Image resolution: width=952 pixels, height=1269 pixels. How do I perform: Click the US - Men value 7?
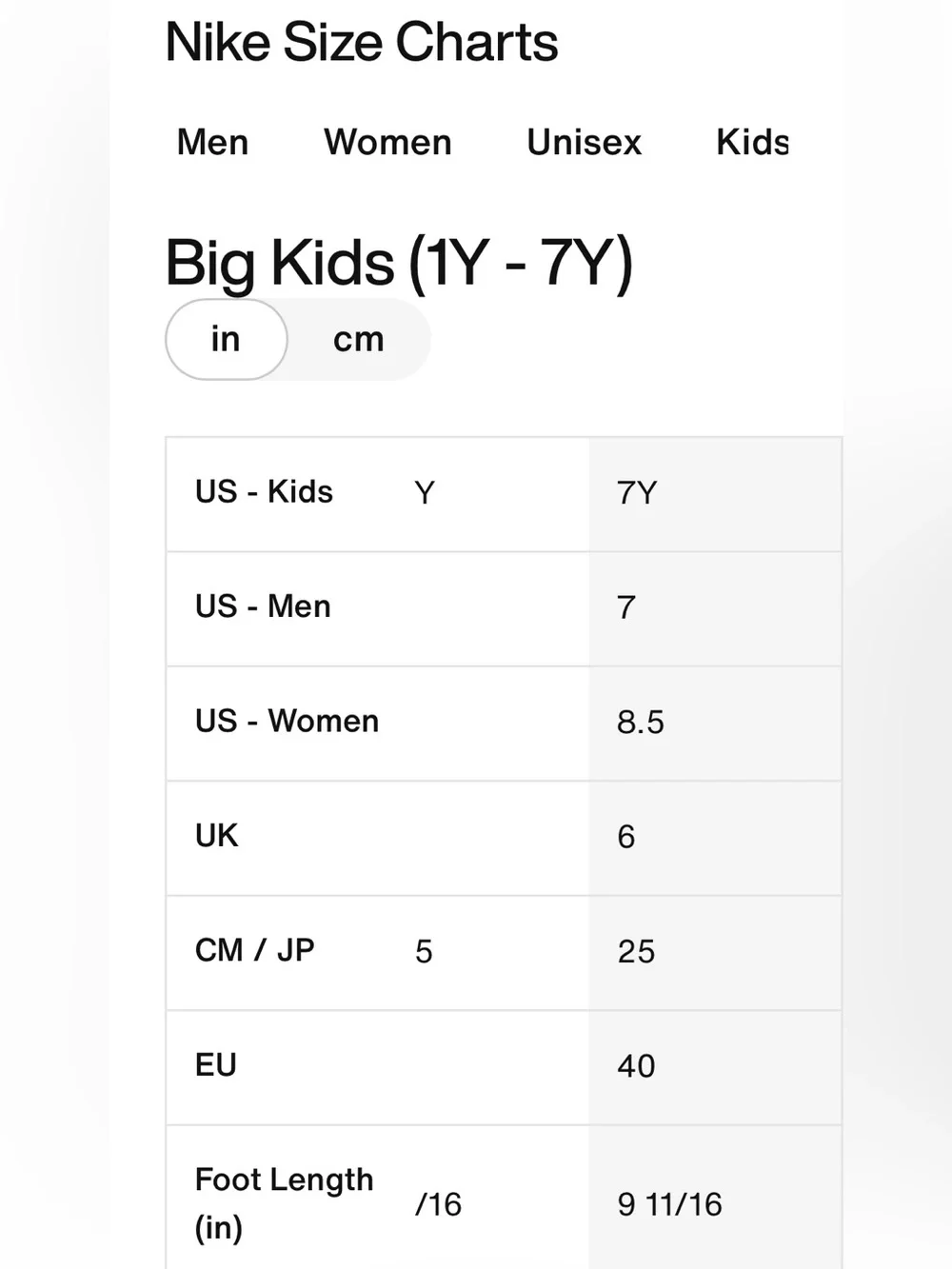point(715,608)
